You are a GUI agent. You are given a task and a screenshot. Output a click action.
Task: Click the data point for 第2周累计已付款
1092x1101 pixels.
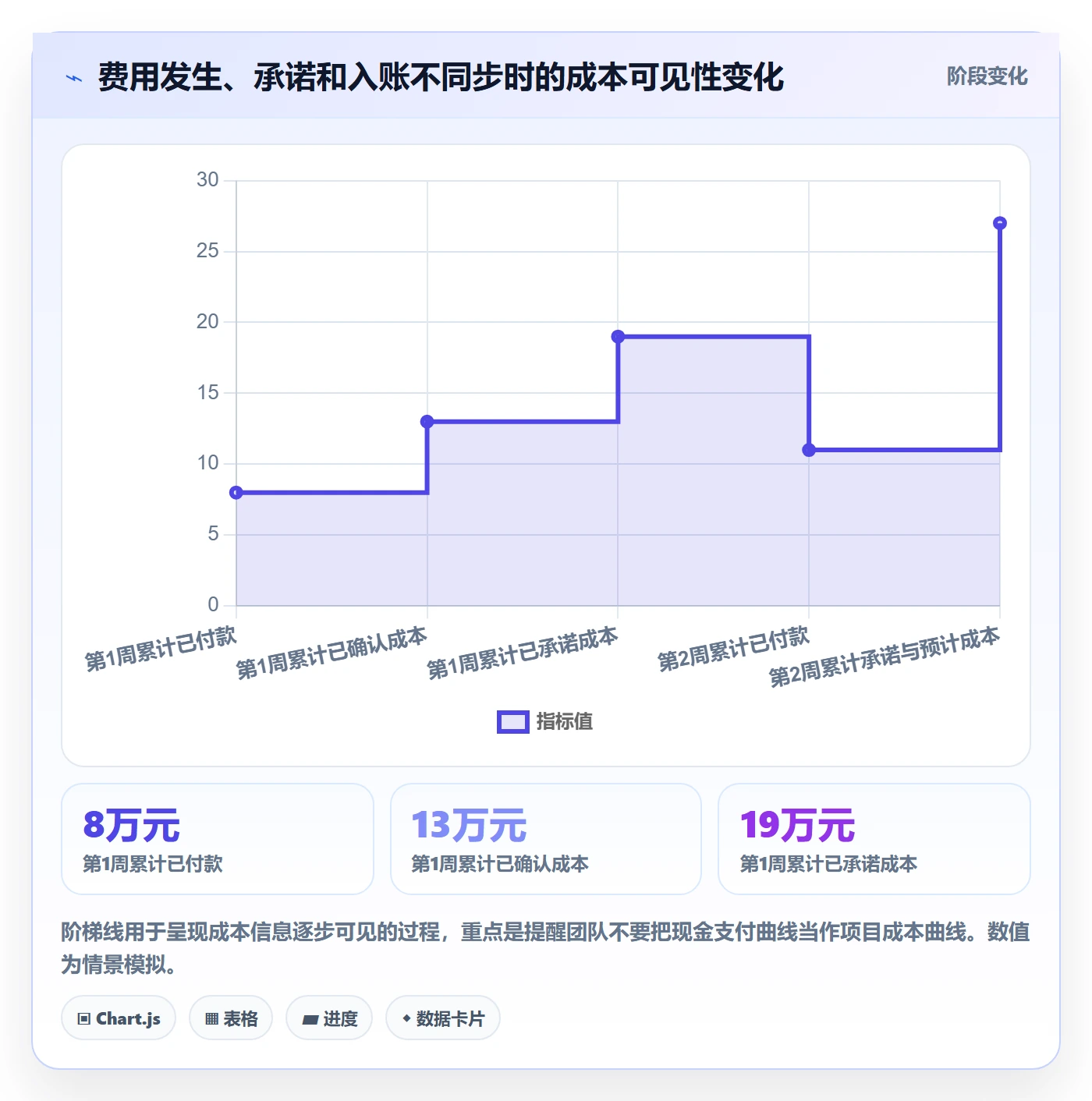(x=809, y=450)
